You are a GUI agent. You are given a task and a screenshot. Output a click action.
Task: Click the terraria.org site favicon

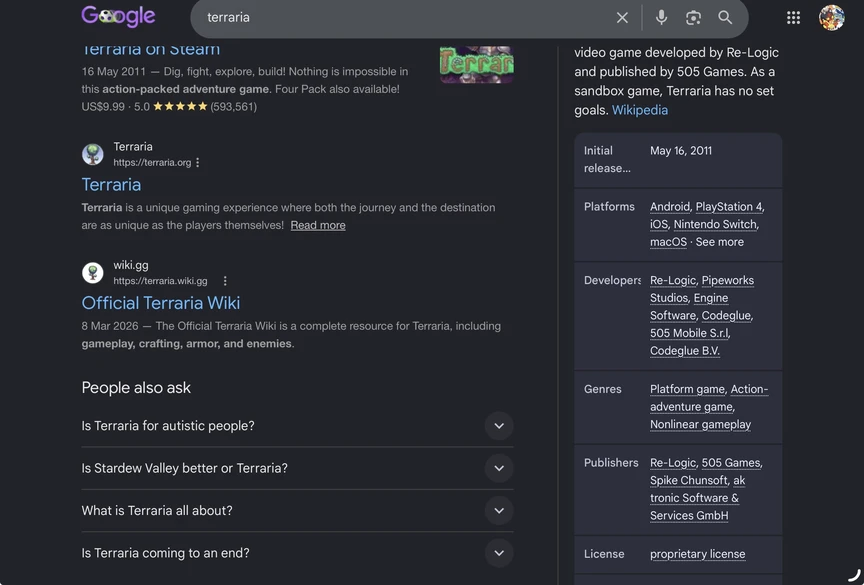(93, 154)
